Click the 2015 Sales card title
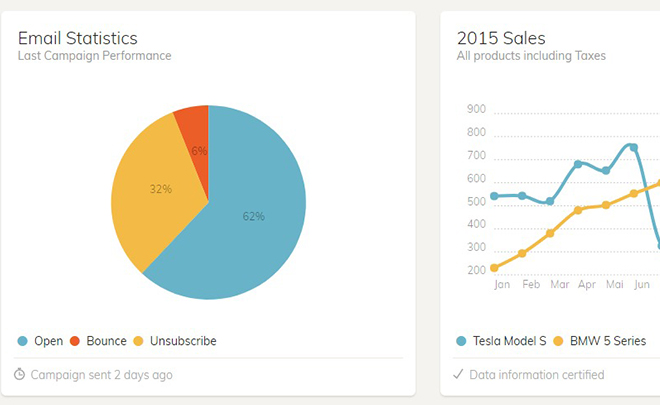 pos(501,38)
